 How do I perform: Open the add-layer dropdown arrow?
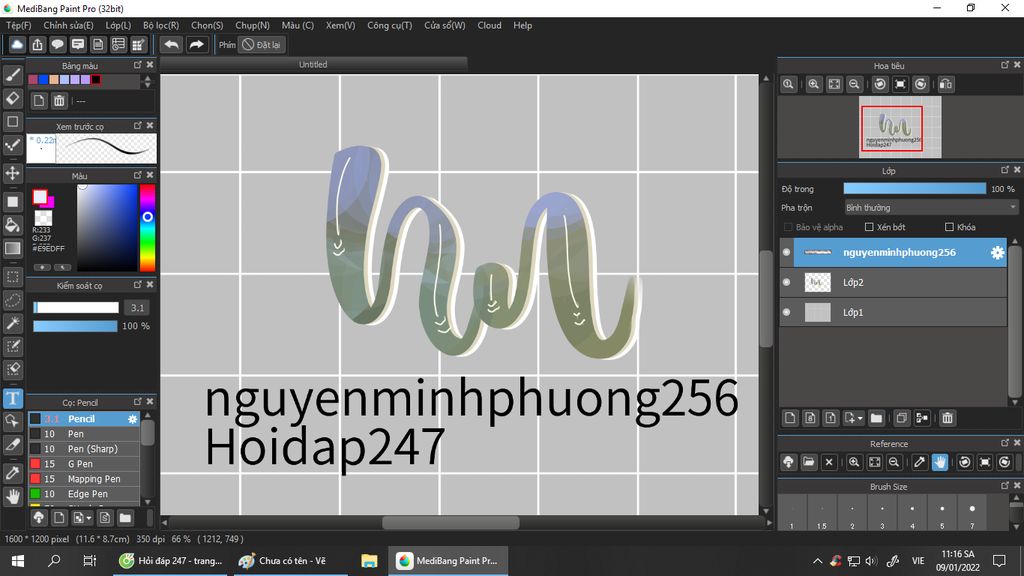pos(860,419)
